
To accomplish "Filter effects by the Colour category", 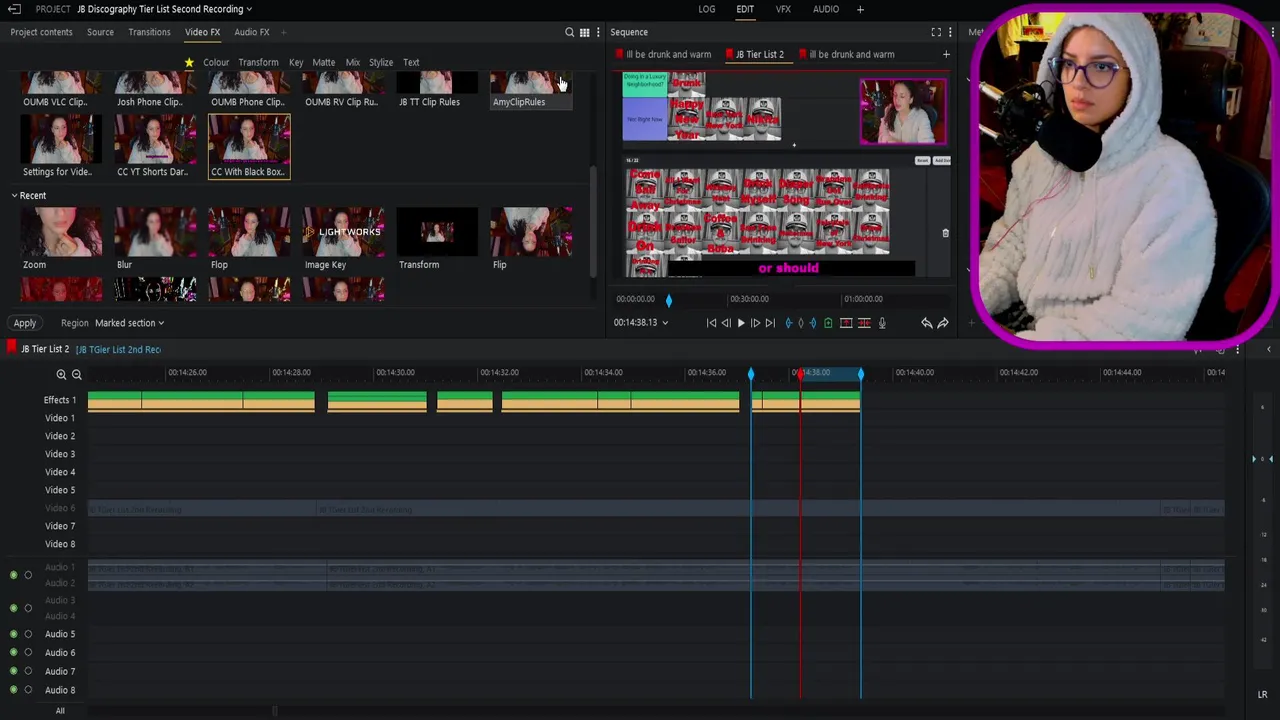I will [x=216, y=62].
